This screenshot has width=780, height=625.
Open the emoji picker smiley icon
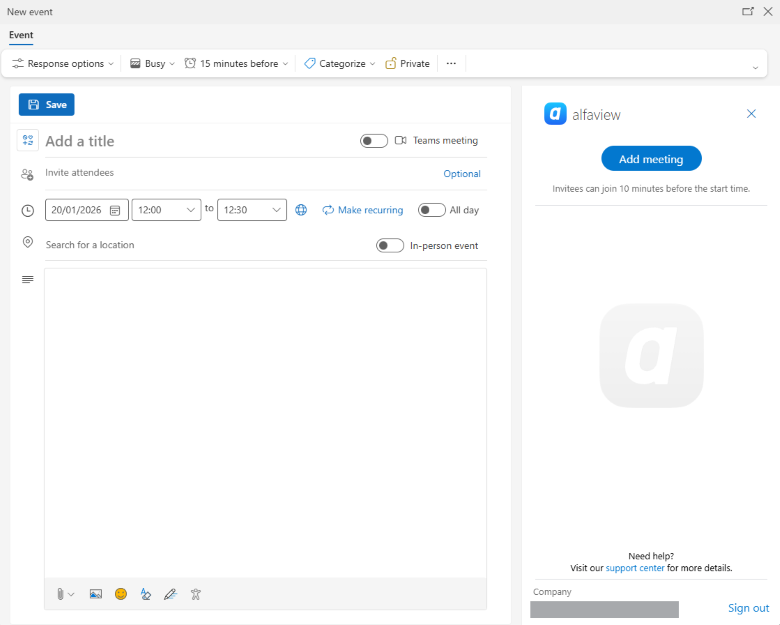(121, 594)
